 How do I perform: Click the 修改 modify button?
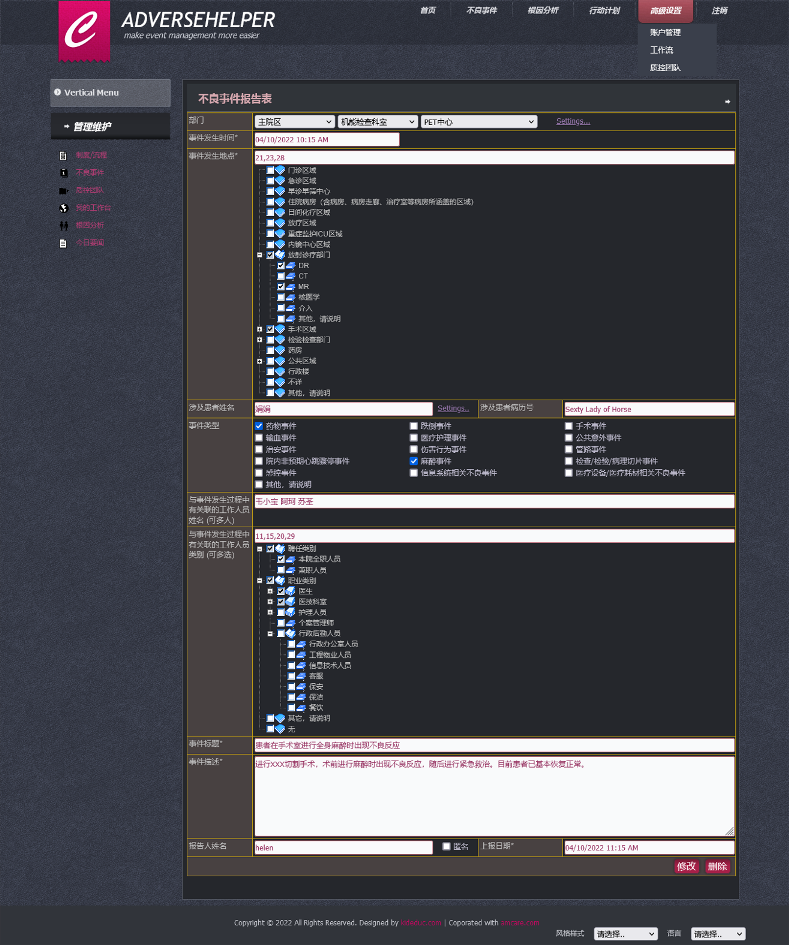pyautogui.click(x=686, y=866)
